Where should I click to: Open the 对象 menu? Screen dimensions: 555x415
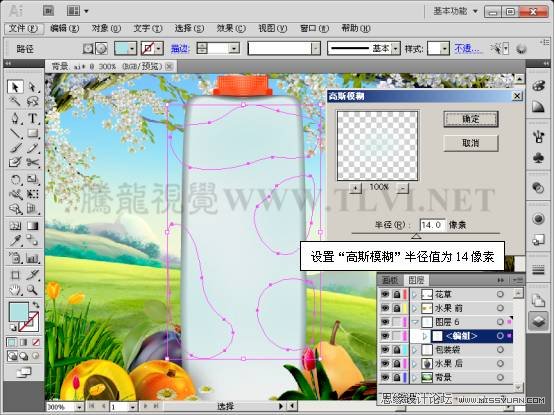(106, 28)
